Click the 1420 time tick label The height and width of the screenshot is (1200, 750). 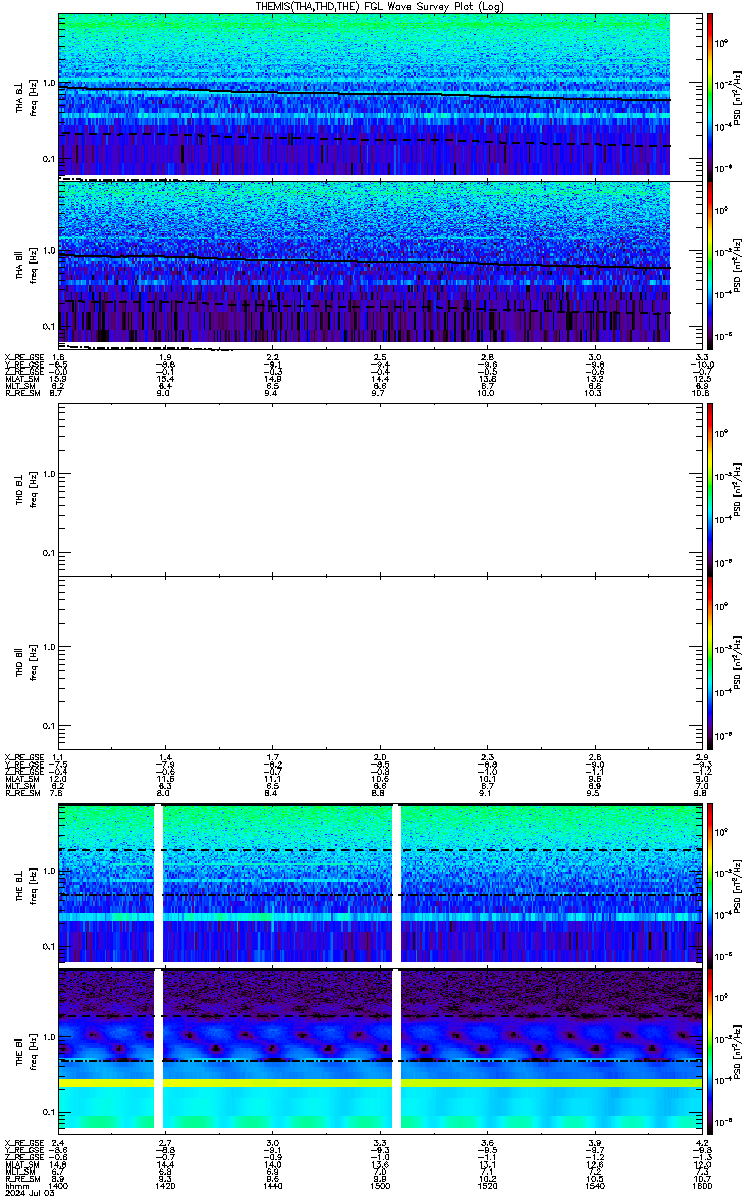tap(165, 1187)
